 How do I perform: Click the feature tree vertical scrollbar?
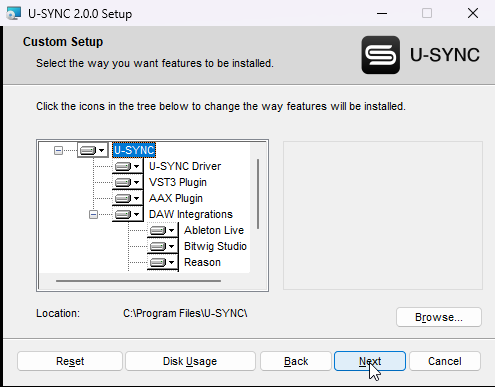tap(258, 194)
